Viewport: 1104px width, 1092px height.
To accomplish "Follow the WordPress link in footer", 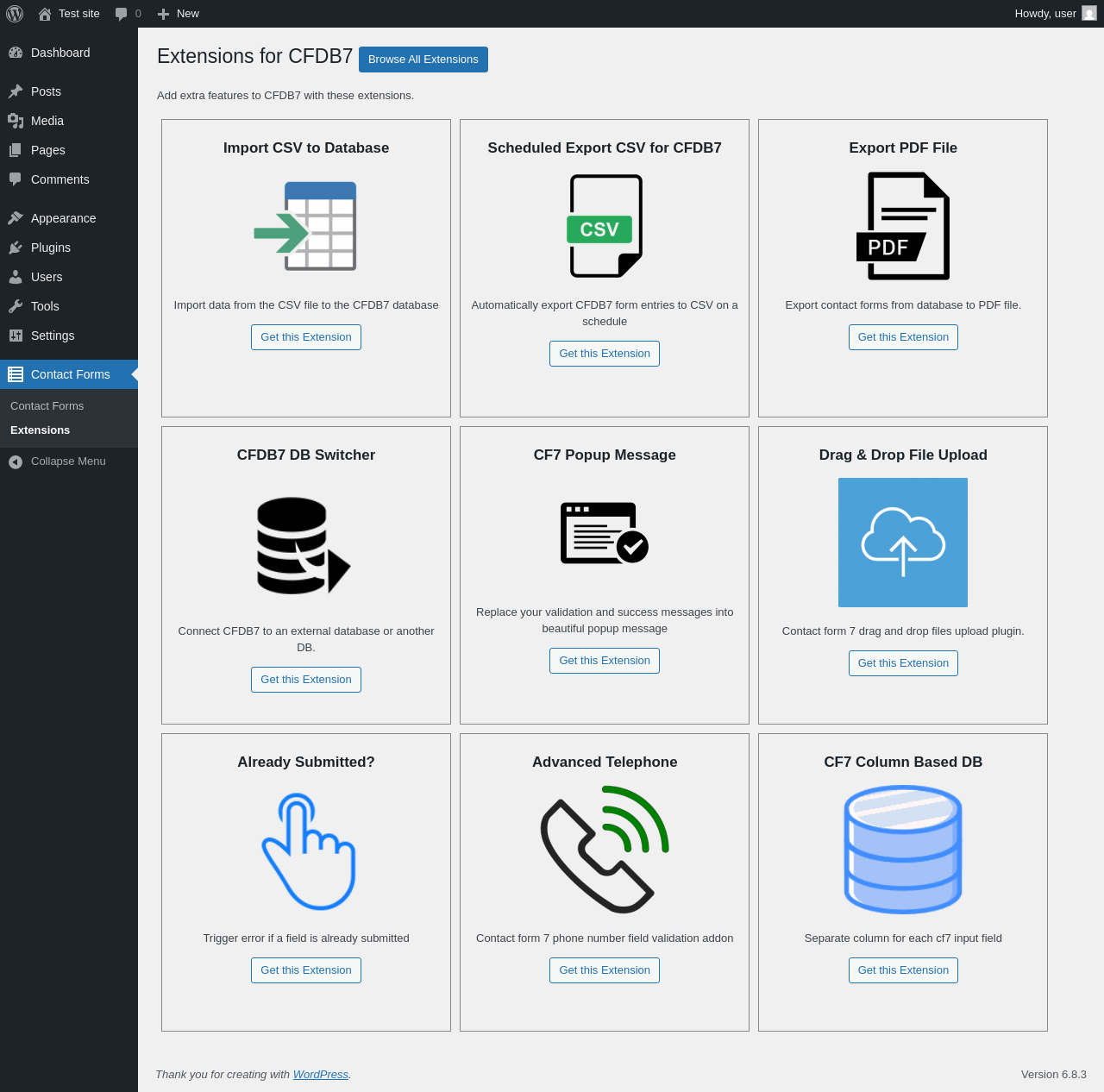I will [320, 1075].
